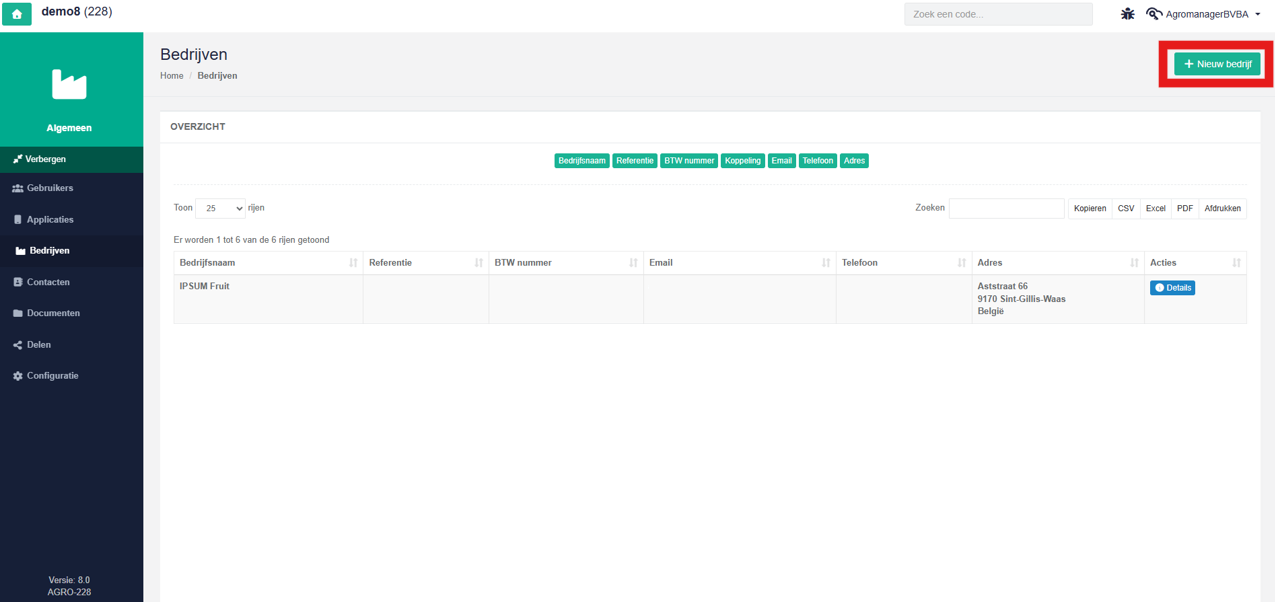This screenshot has height=602, width=1275.
Task: Click the Nieuw bedrijf button
Action: (x=1217, y=64)
